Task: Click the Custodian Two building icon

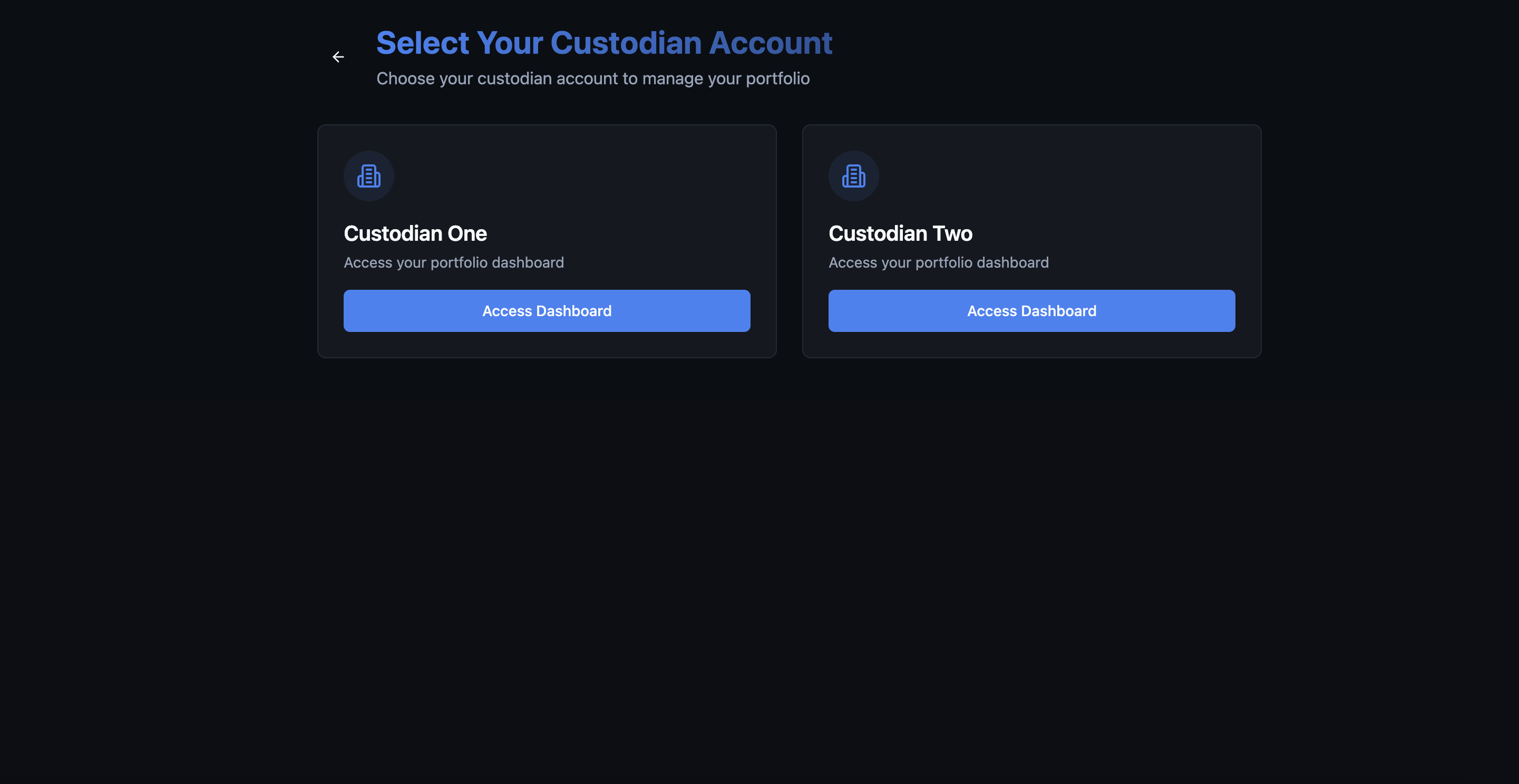Action: pyautogui.click(x=853, y=175)
